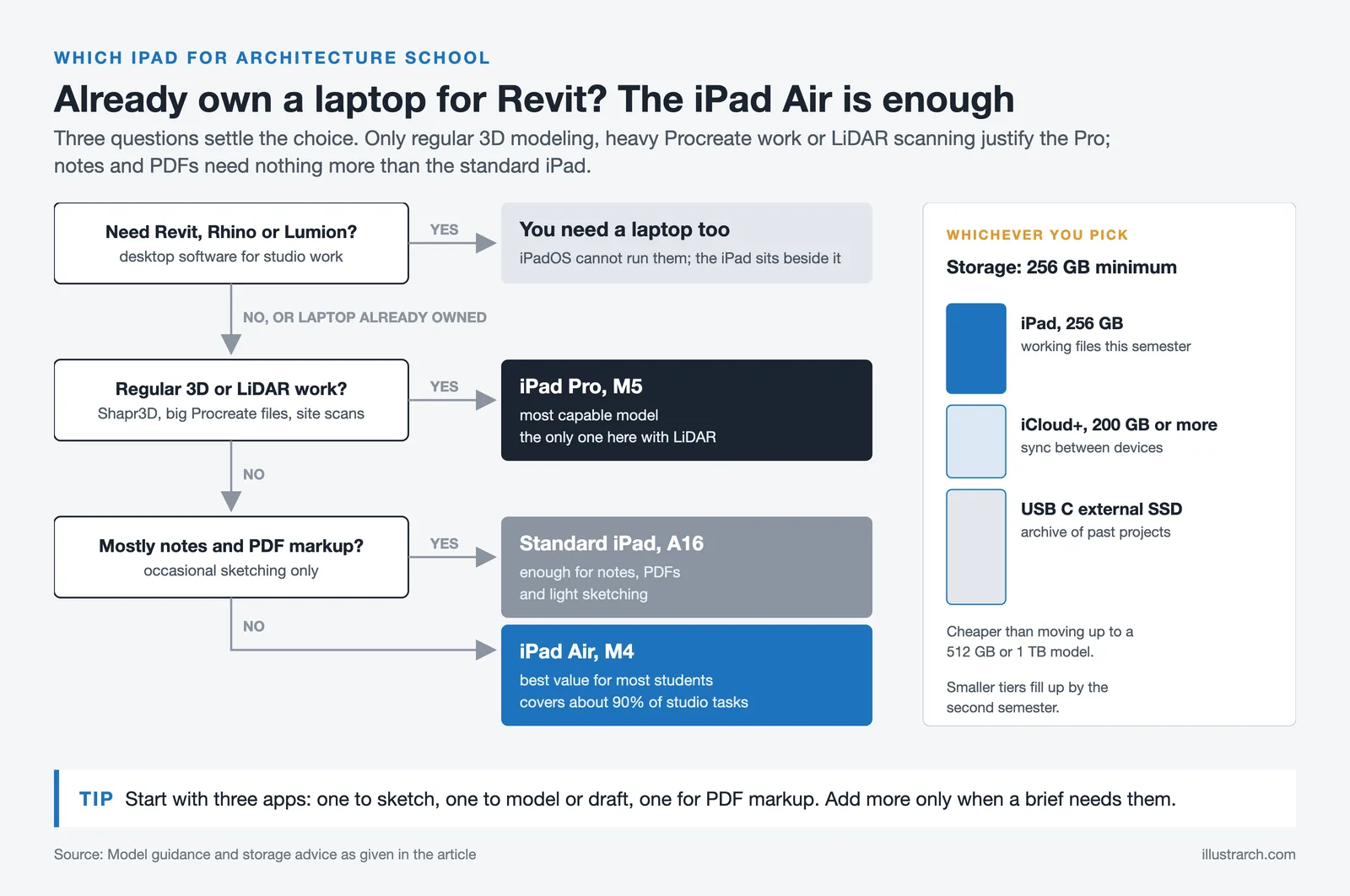
Task: Click the tip text 'Start with three apps'
Action: click(x=218, y=799)
